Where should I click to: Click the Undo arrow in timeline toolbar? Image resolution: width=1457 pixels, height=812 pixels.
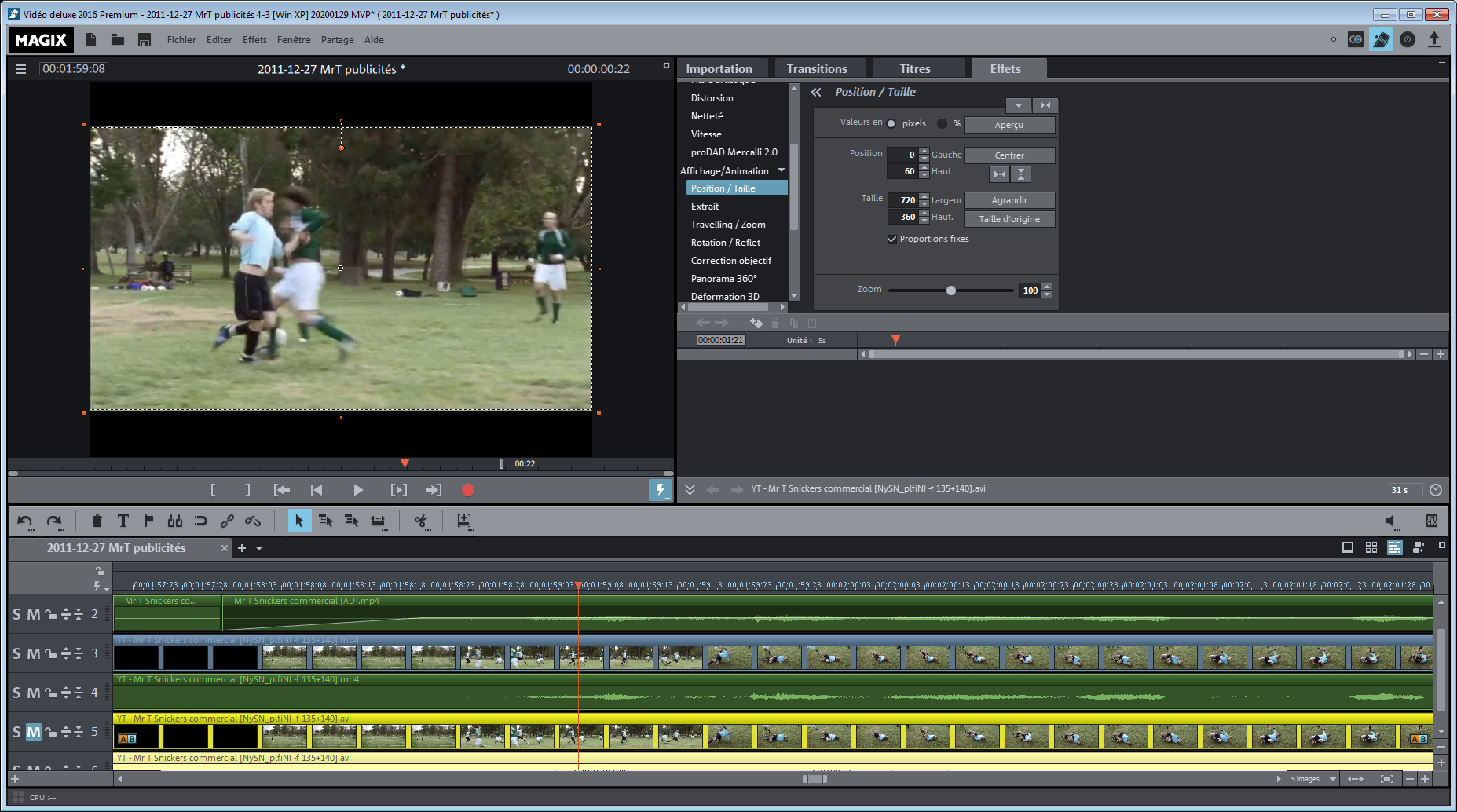pyautogui.click(x=25, y=521)
